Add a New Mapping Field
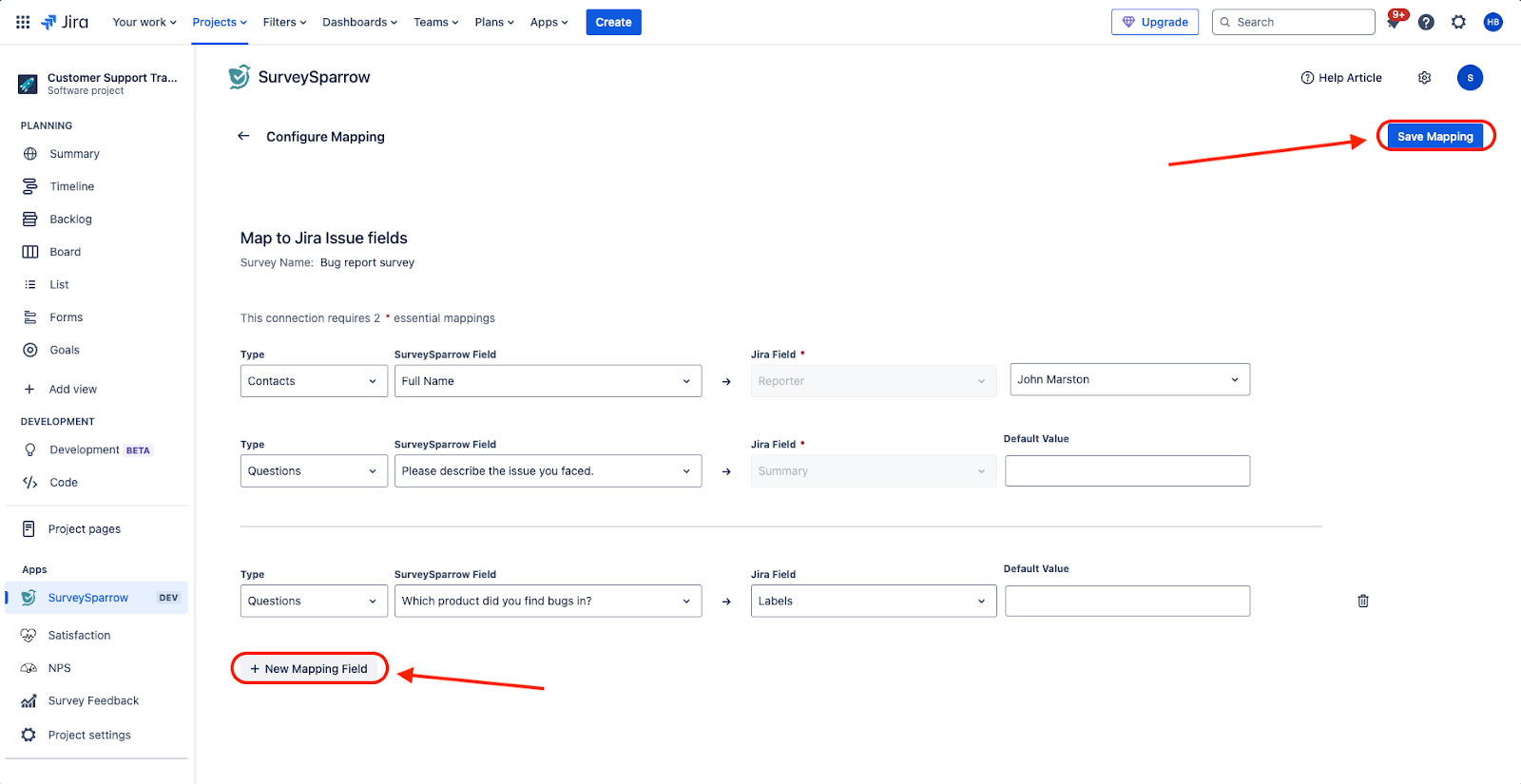The height and width of the screenshot is (784, 1521). tap(310, 669)
